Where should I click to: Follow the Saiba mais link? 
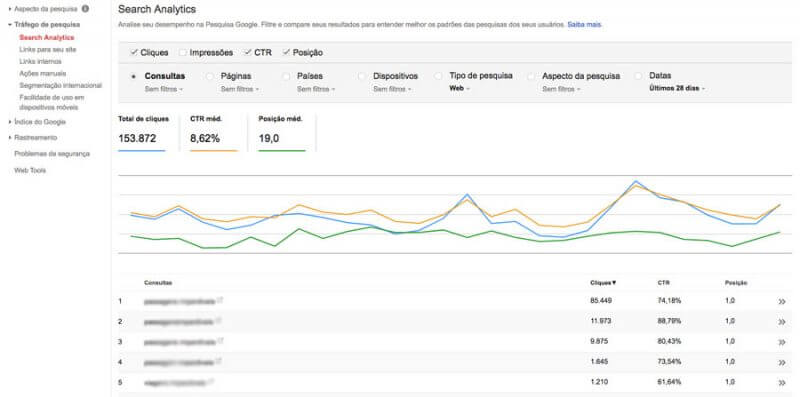coord(585,24)
